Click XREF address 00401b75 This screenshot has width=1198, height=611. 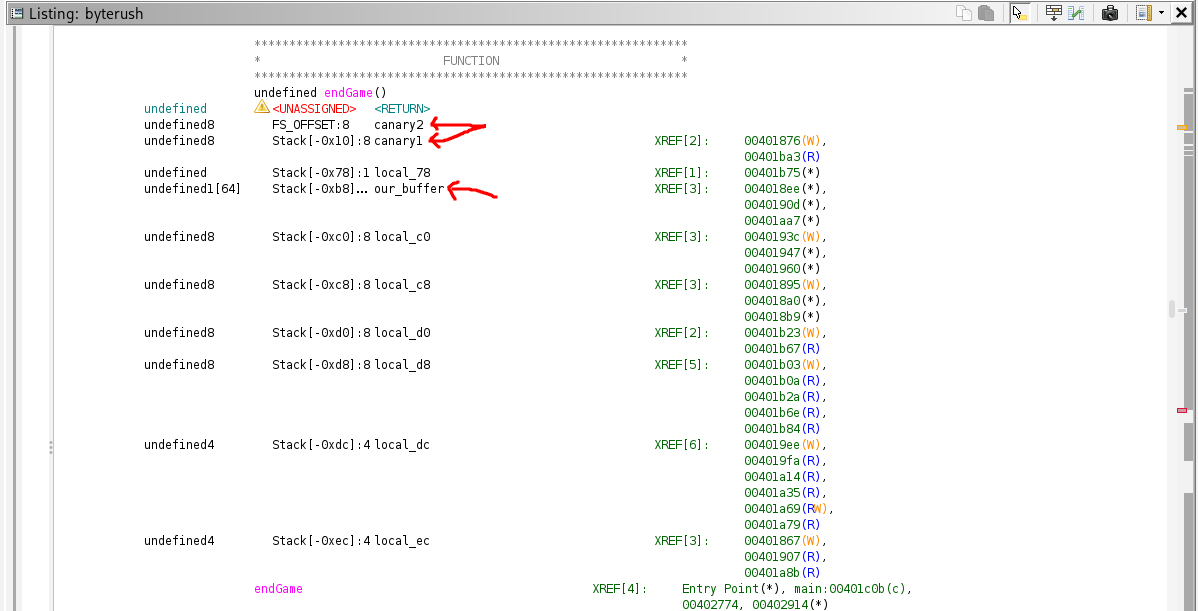(x=771, y=172)
